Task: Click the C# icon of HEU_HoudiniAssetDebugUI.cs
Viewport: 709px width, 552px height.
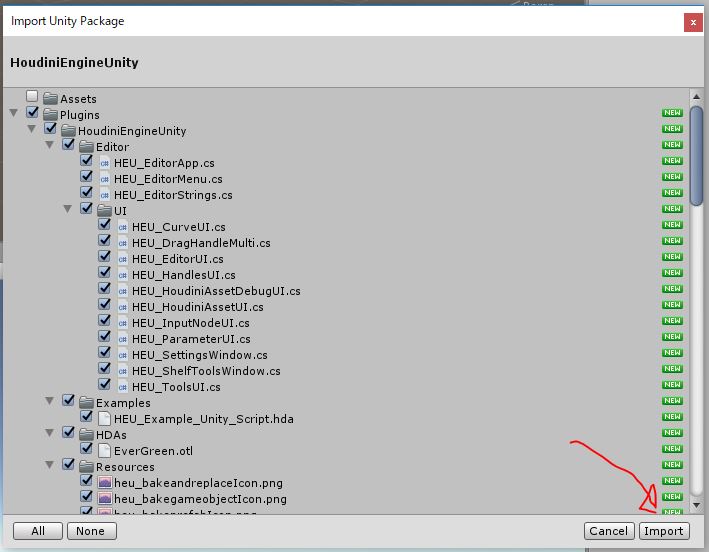Action: [123, 291]
